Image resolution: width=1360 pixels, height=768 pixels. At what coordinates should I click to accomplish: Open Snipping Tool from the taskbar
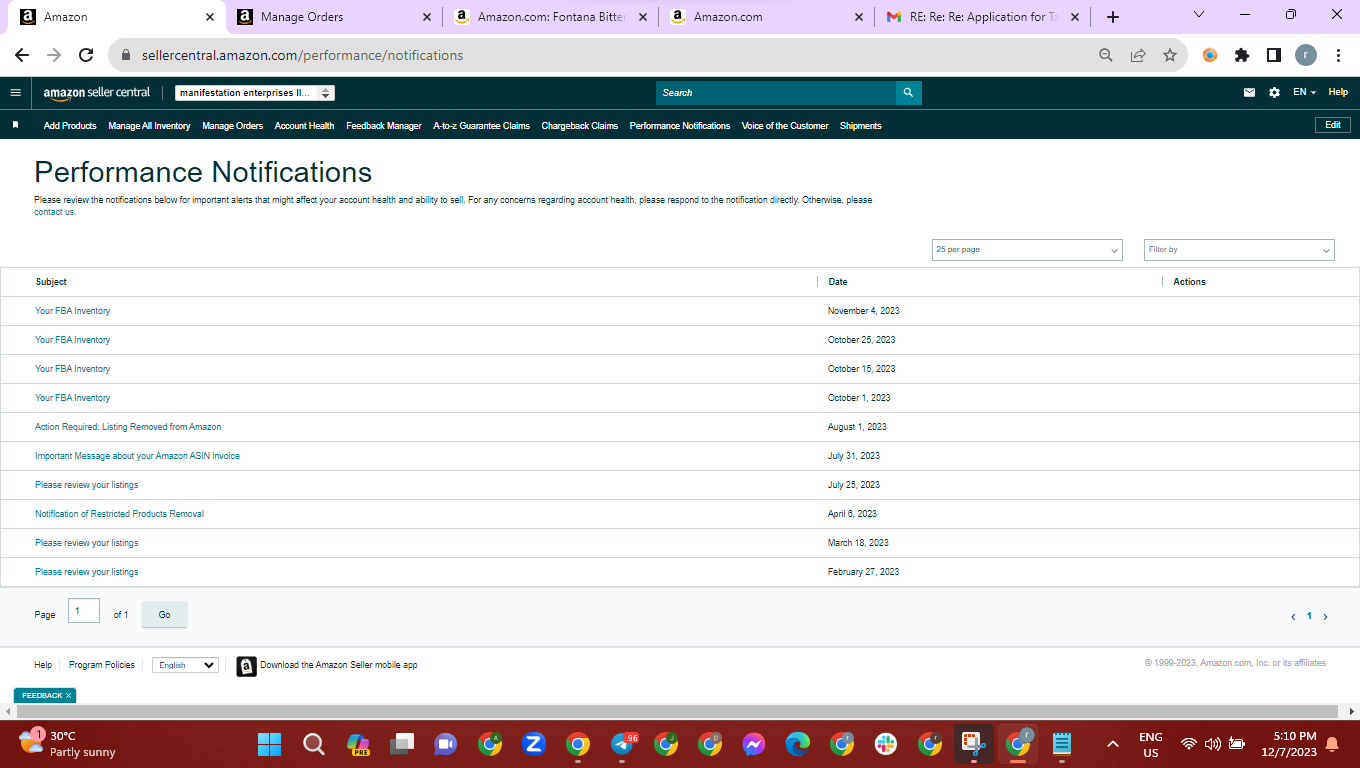[974, 744]
